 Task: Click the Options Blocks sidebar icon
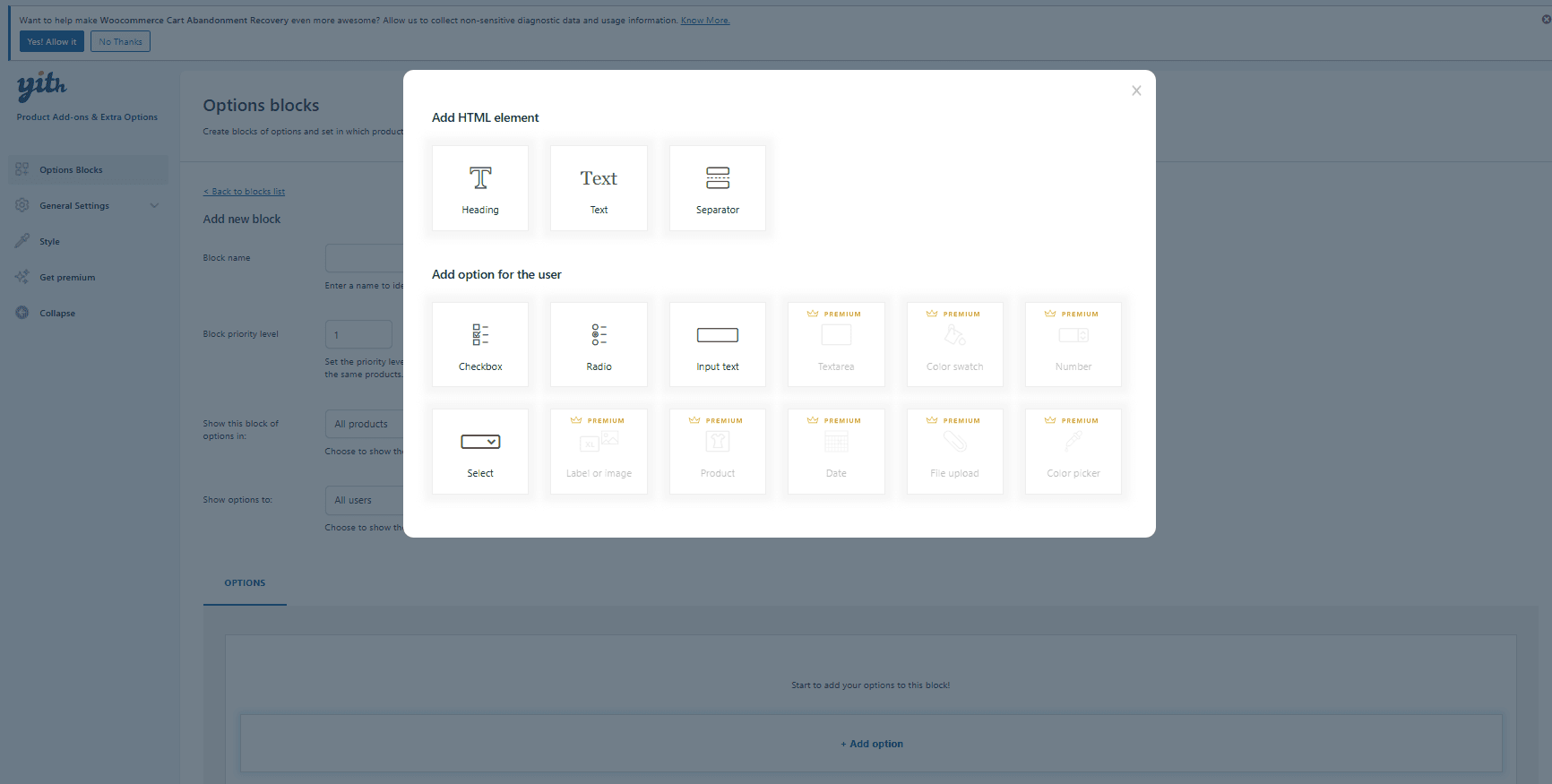[22, 169]
